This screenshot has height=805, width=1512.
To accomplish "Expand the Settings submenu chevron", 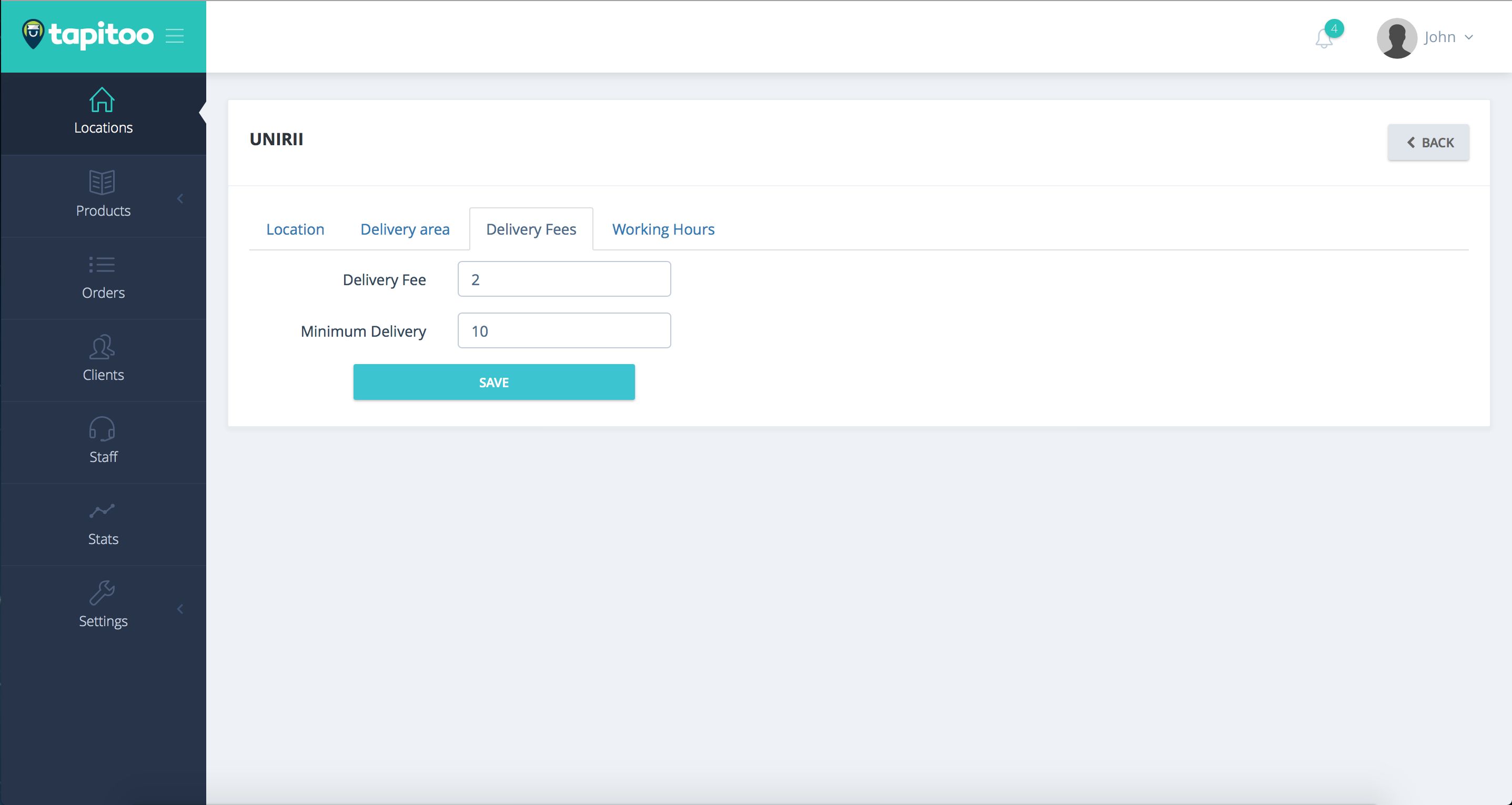I will 180,609.
